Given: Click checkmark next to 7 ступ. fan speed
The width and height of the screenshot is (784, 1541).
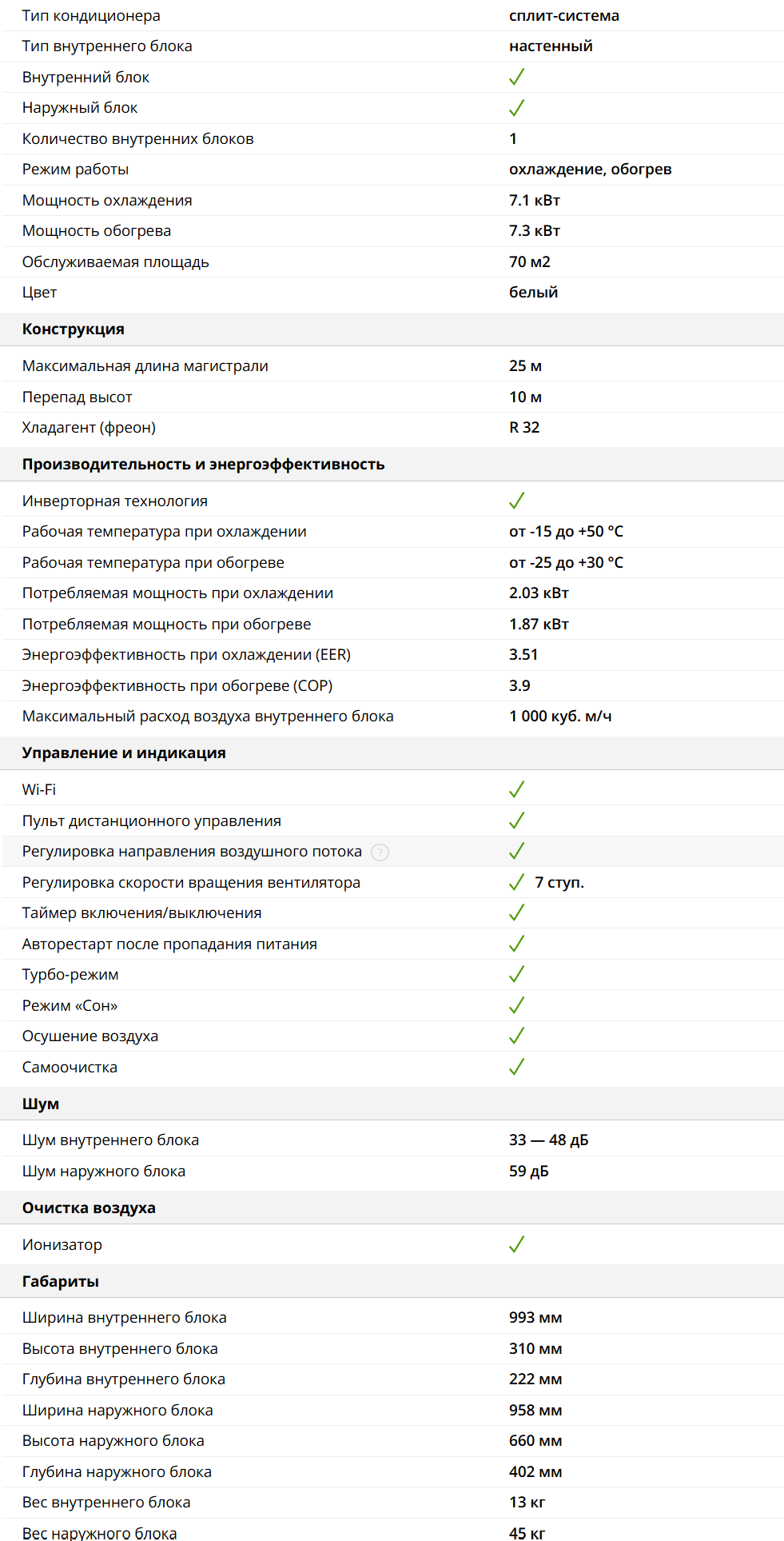Looking at the screenshot, I should [517, 883].
